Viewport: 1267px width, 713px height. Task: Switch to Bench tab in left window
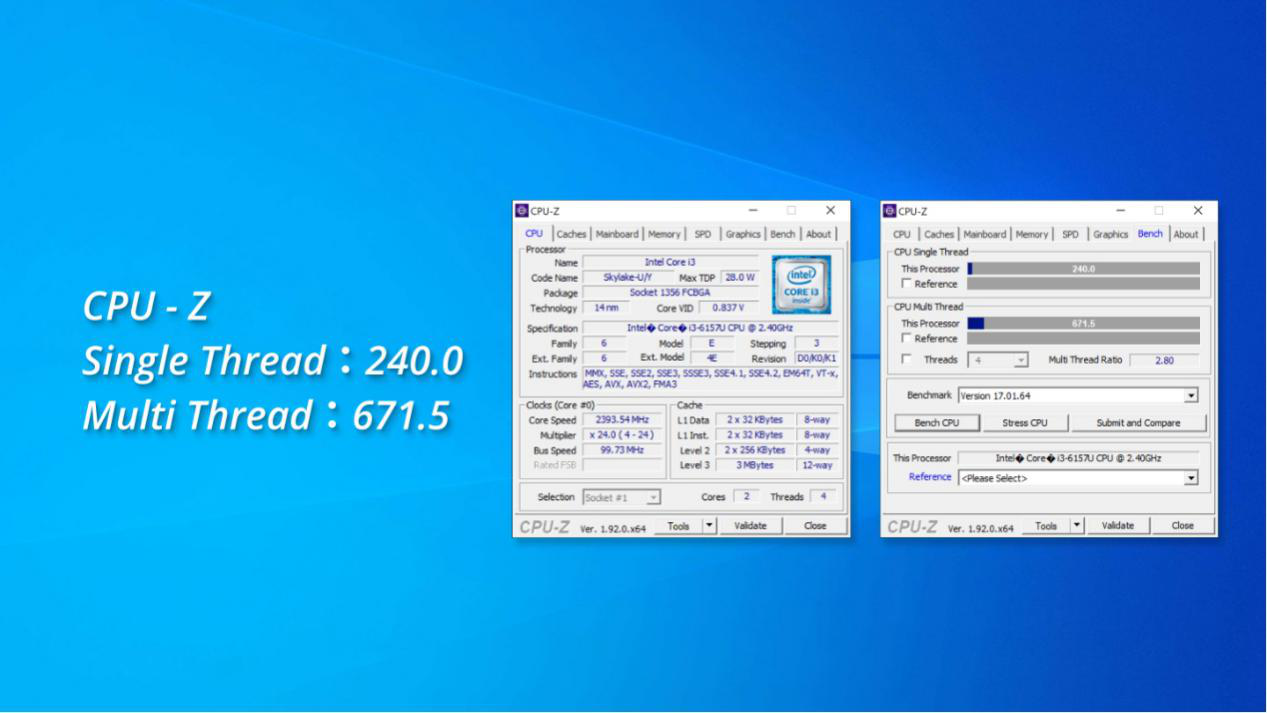tap(783, 234)
